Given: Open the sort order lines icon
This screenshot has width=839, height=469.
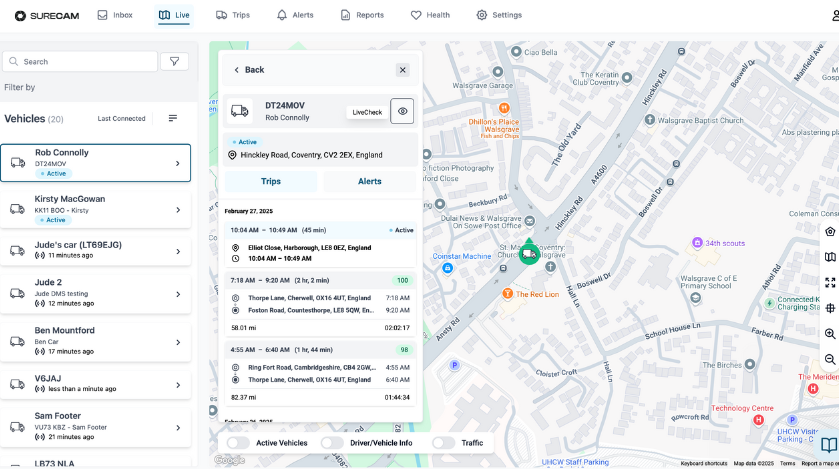Looking at the screenshot, I should 173,118.
